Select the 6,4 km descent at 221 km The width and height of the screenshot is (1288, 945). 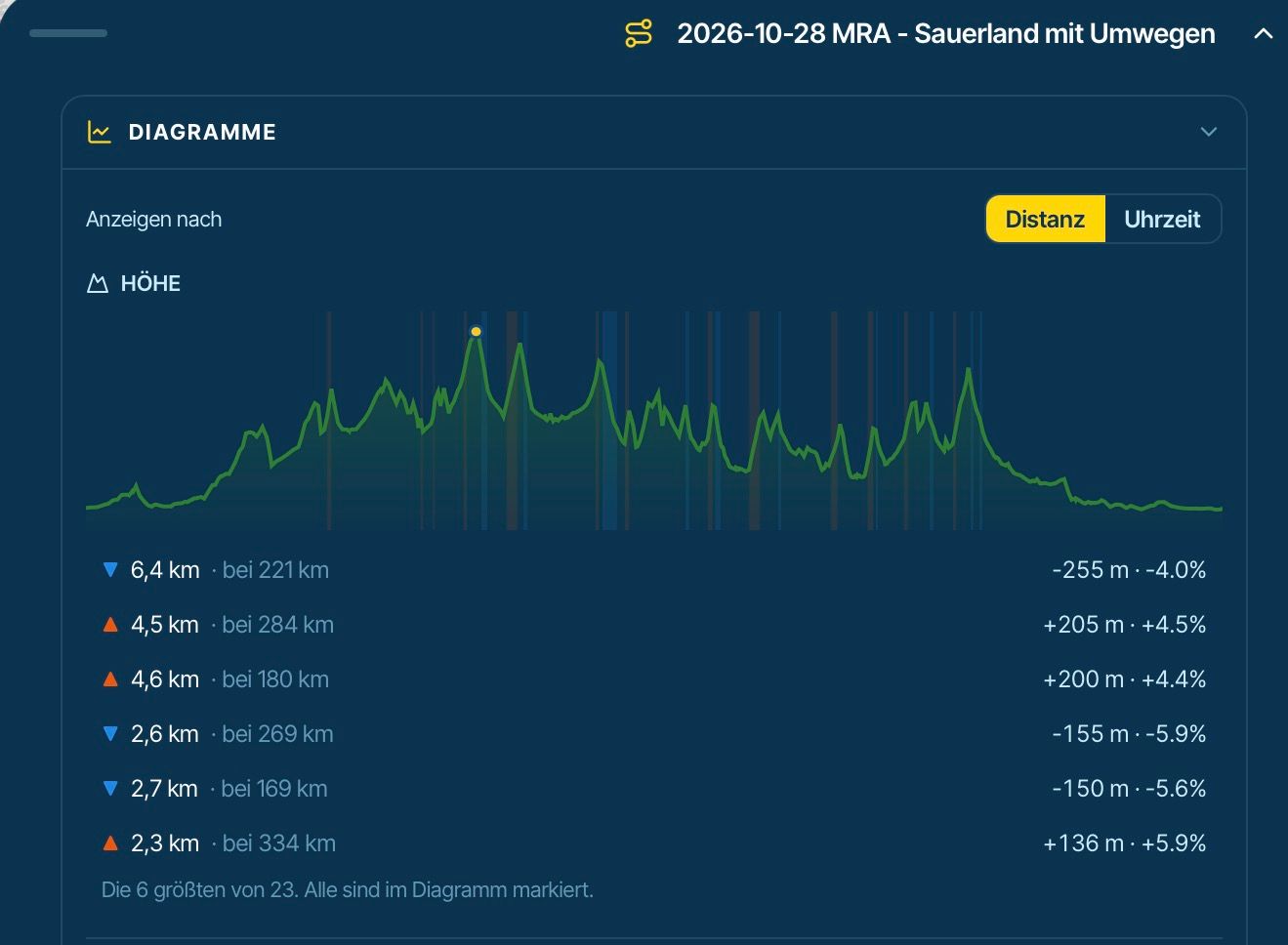(654, 570)
